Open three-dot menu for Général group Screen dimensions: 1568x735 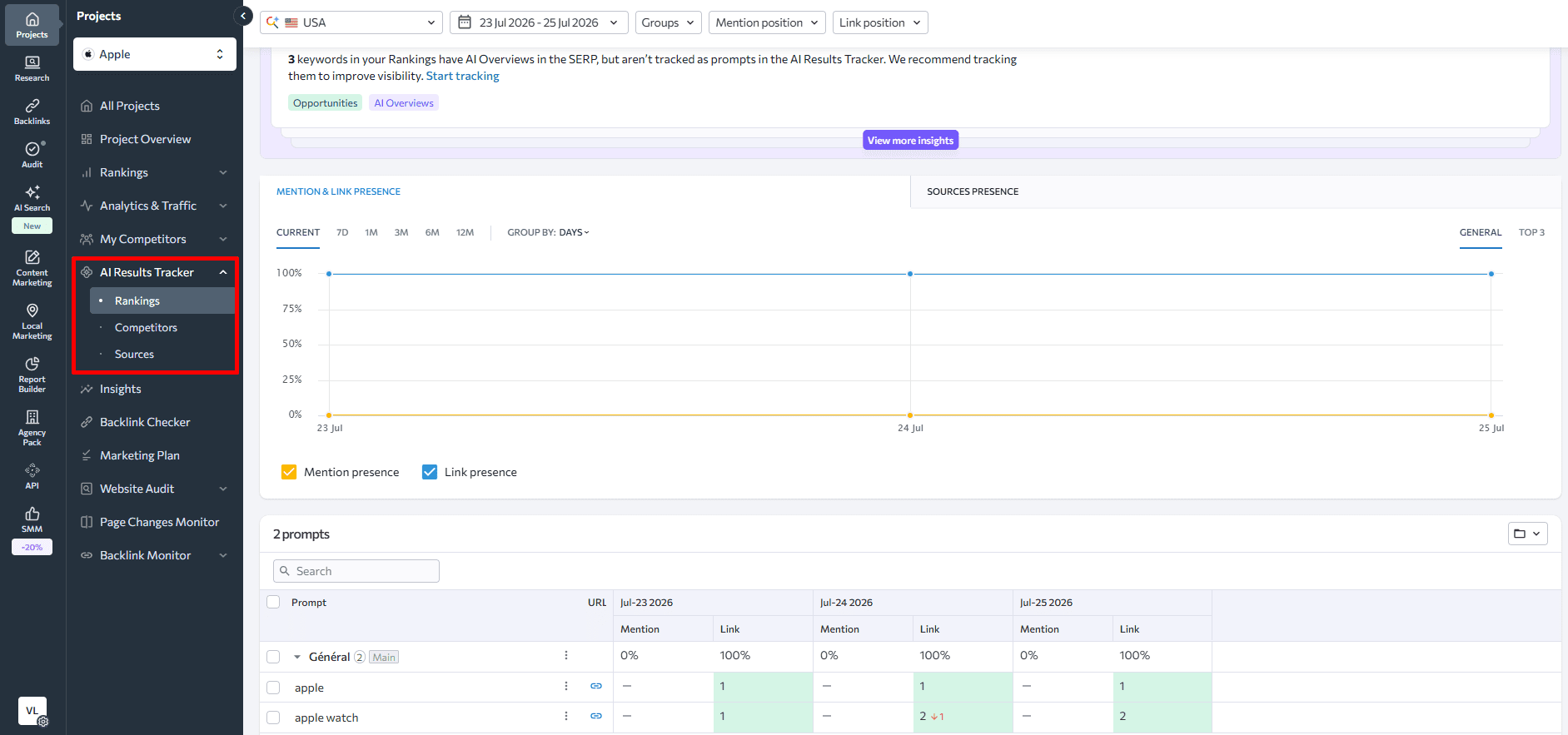tap(566, 655)
